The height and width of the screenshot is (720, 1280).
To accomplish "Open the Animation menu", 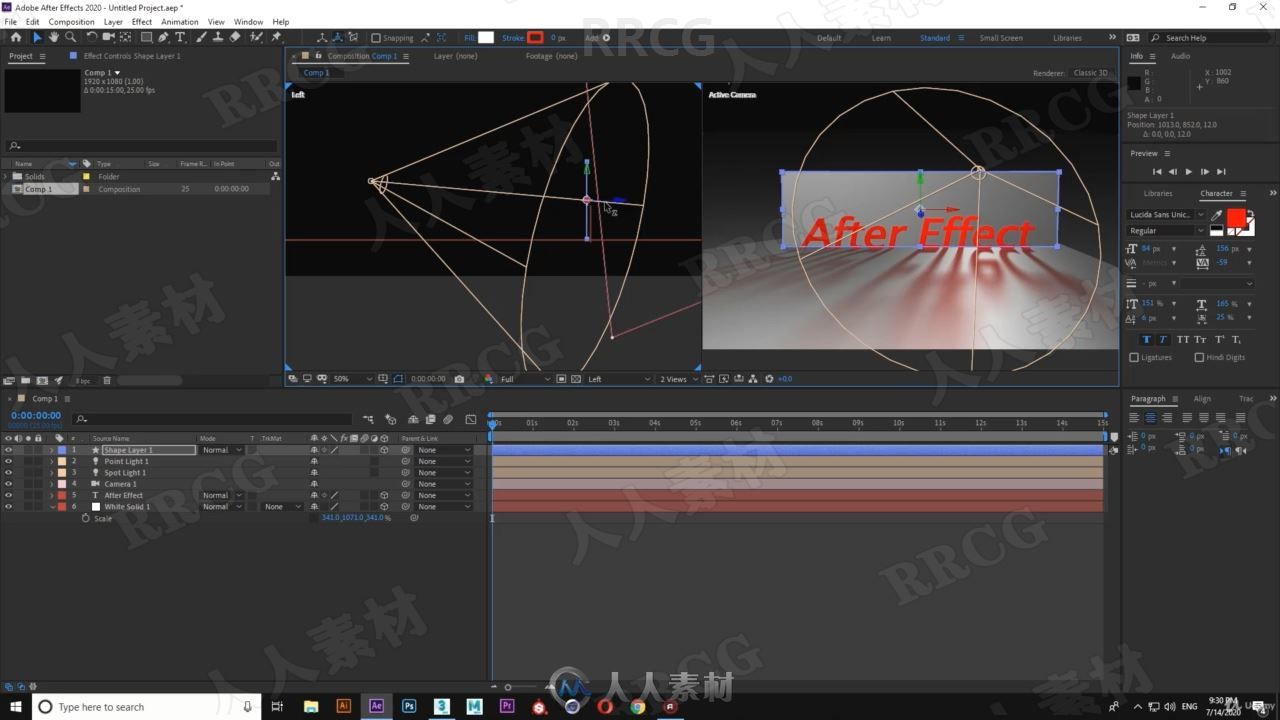I will [x=179, y=22].
